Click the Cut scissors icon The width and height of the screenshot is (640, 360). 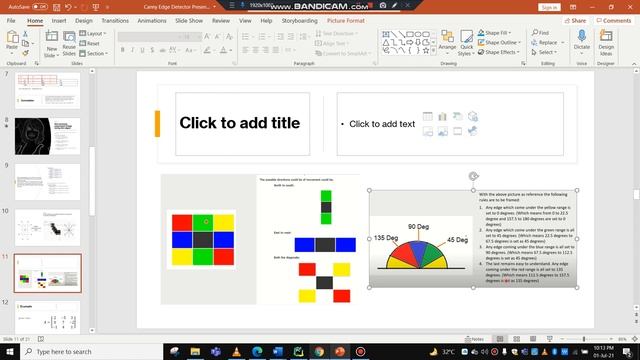25,34
